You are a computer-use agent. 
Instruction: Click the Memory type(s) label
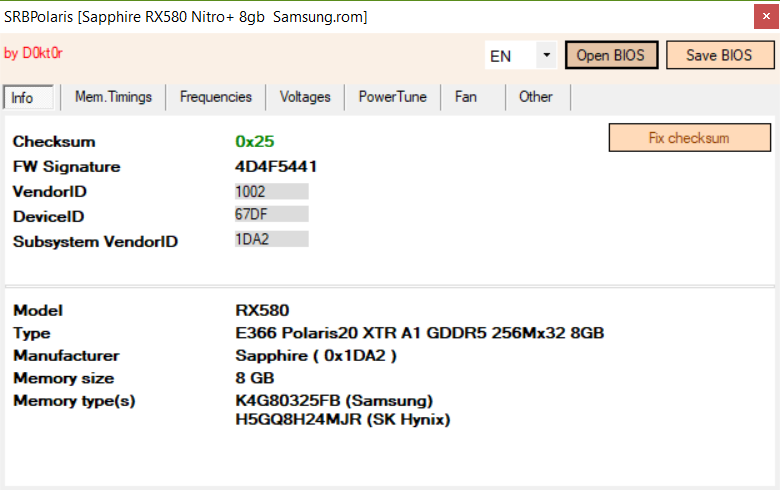(x=74, y=401)
